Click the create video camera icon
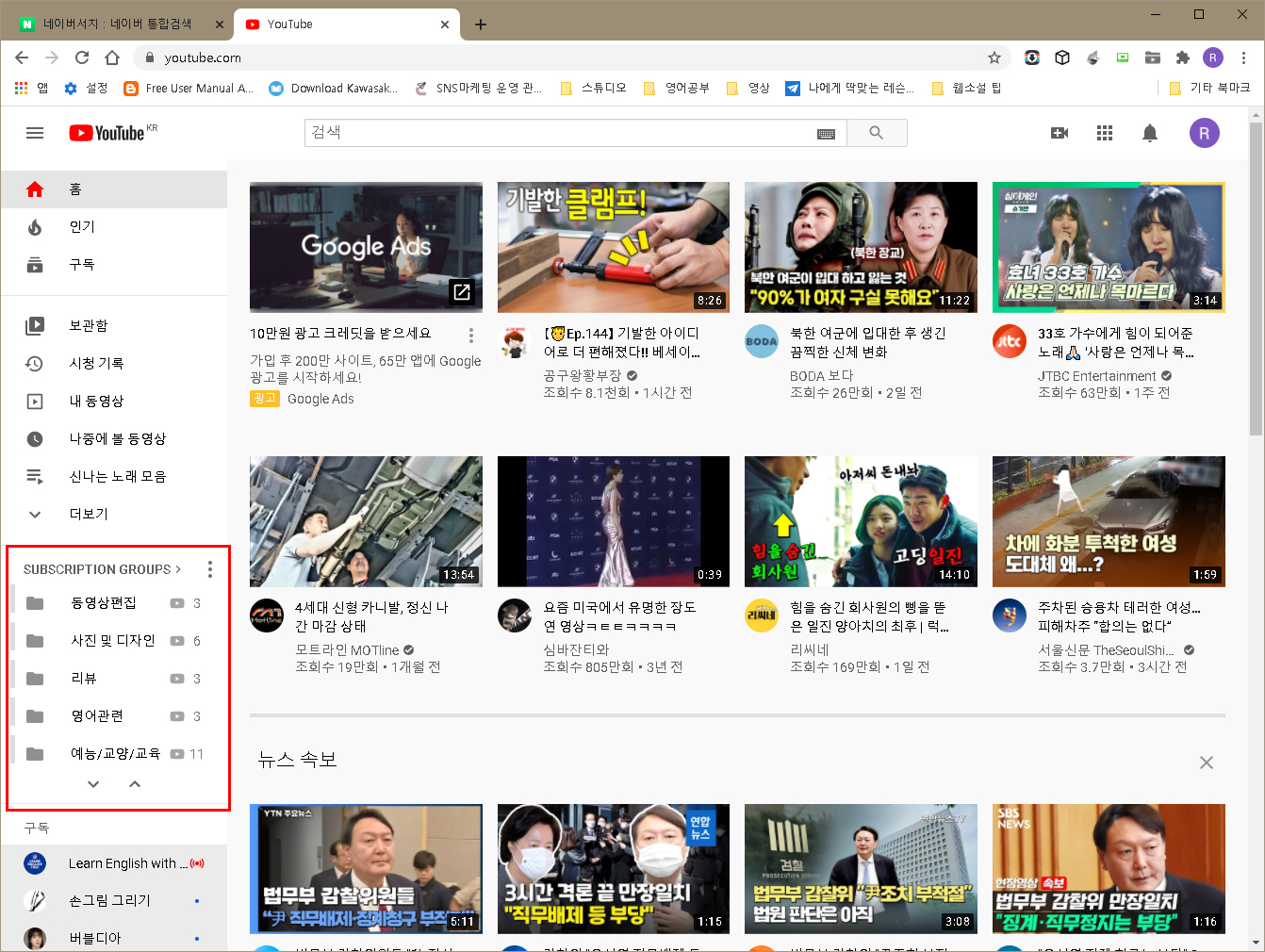The width and height of the screenshot is (1265, 952). pos(1060,133)
